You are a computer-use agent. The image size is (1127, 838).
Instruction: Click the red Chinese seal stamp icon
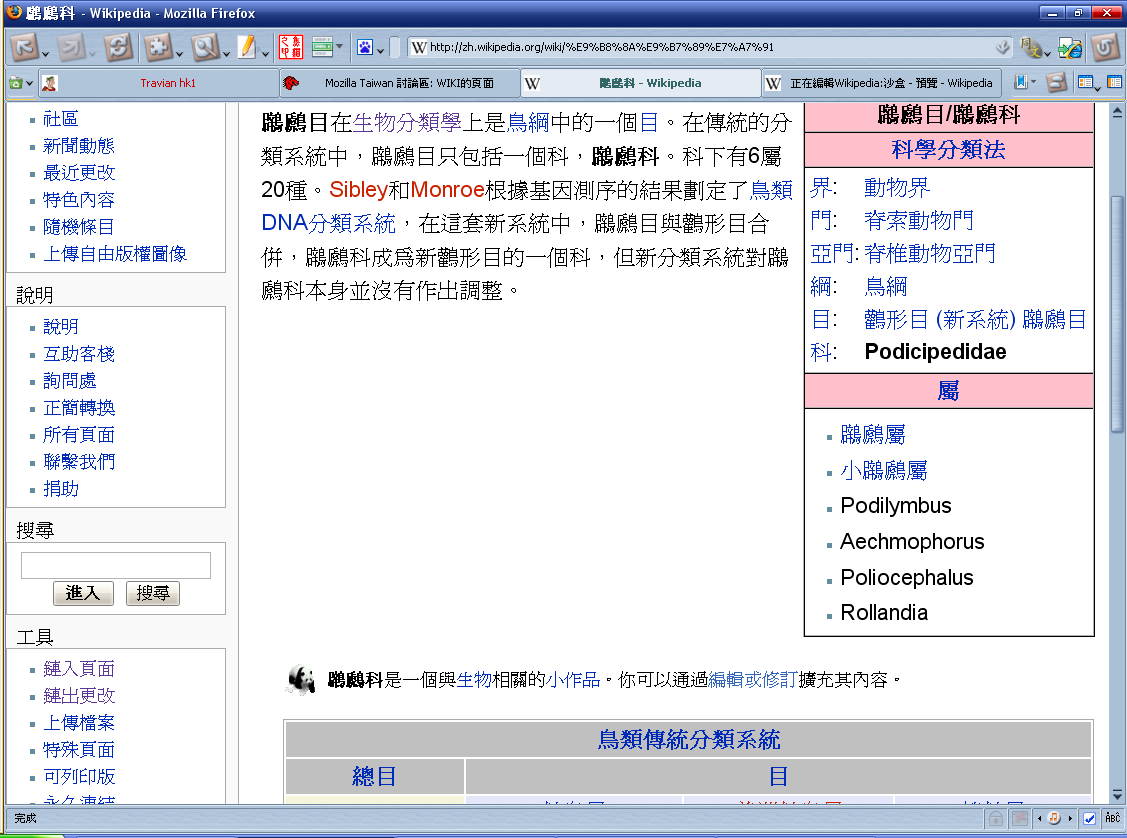pos(290,47)
